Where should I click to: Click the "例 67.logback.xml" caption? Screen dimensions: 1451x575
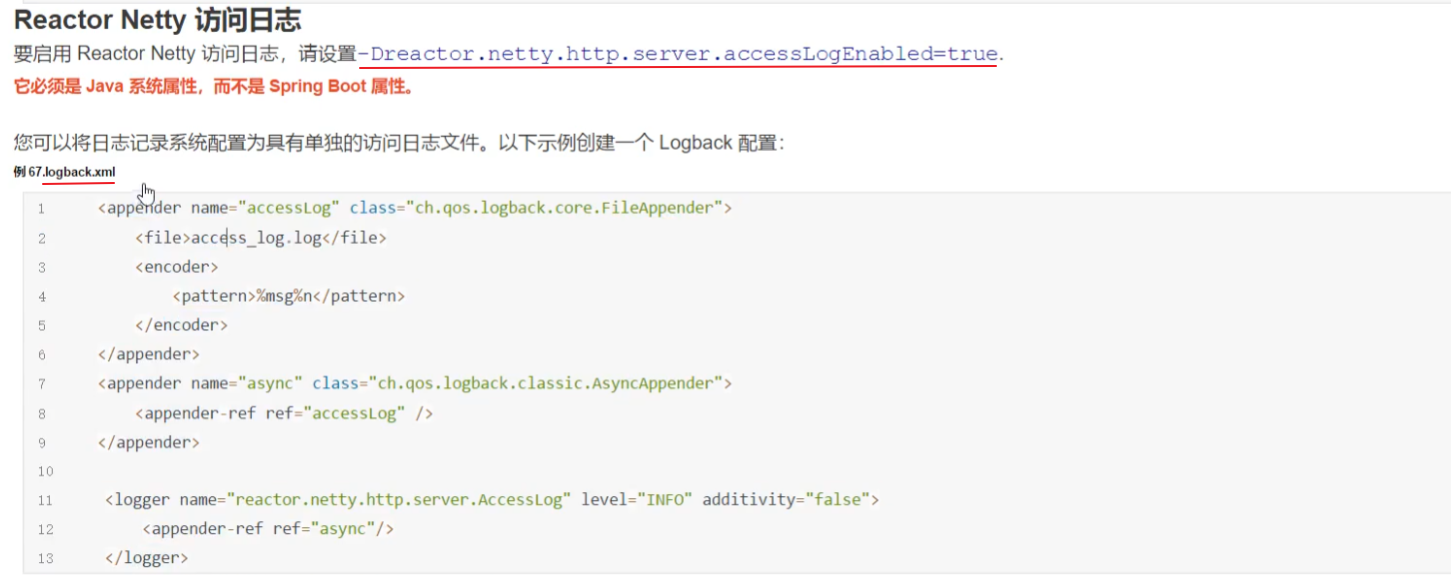[64, 172]
